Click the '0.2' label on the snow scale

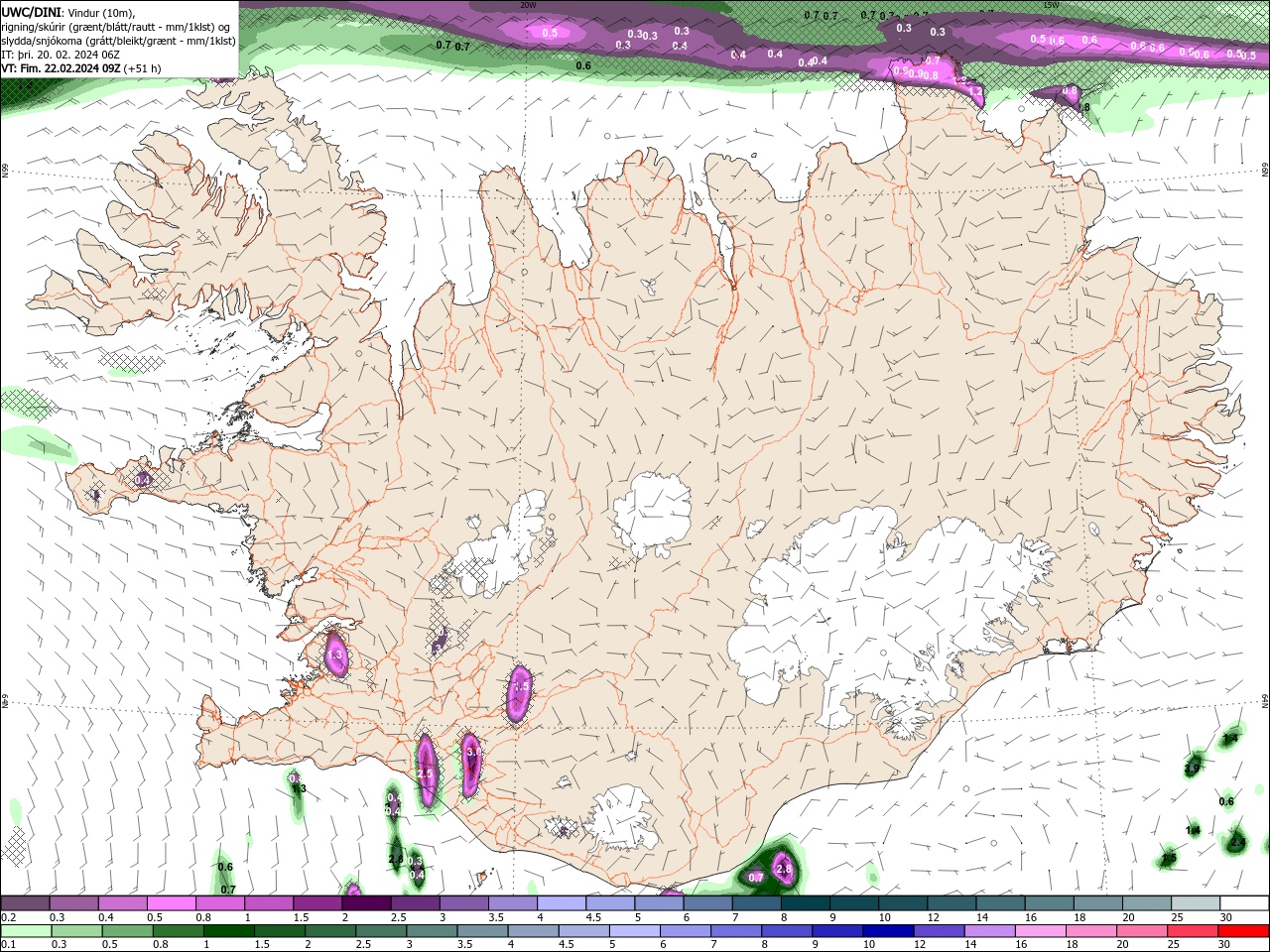coord(10,917)
